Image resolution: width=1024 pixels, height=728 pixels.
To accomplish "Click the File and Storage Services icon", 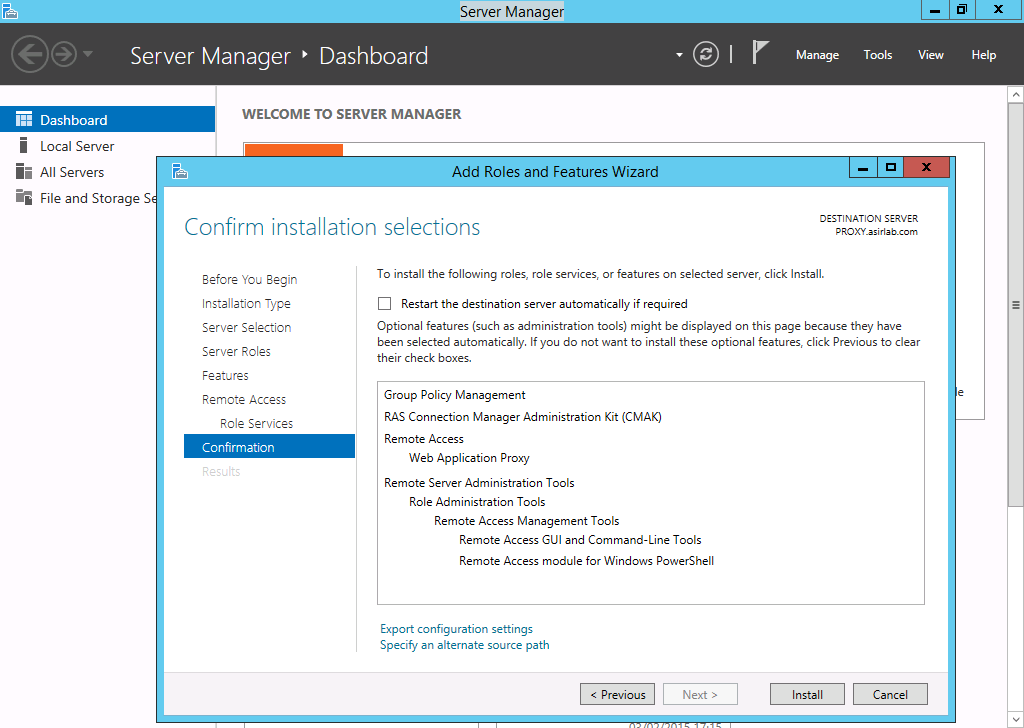I will [x=24, y=197].
